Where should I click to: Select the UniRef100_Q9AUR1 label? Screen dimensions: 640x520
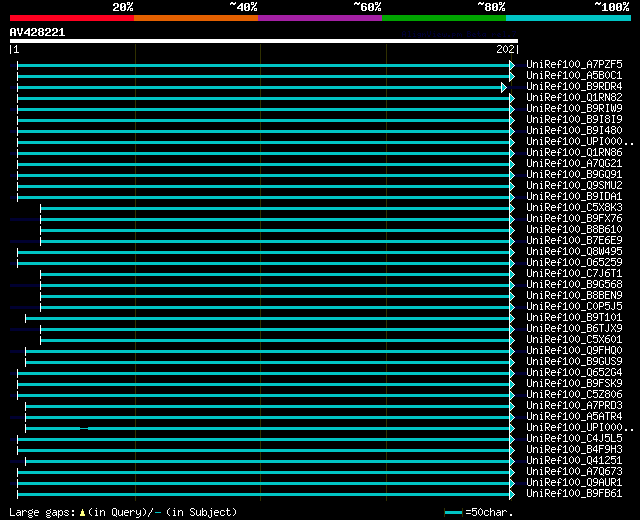tap(574, 483)
